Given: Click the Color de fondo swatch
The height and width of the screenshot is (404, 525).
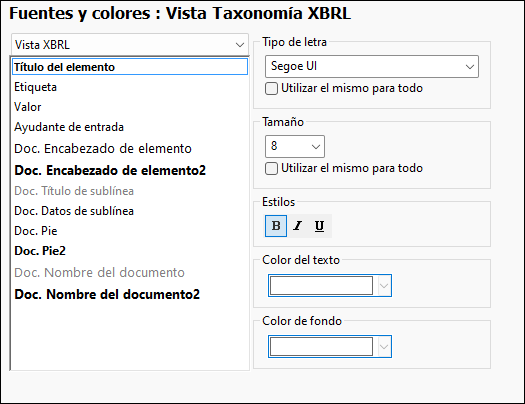Looking at the screenshot, I should tap(321, 346).
